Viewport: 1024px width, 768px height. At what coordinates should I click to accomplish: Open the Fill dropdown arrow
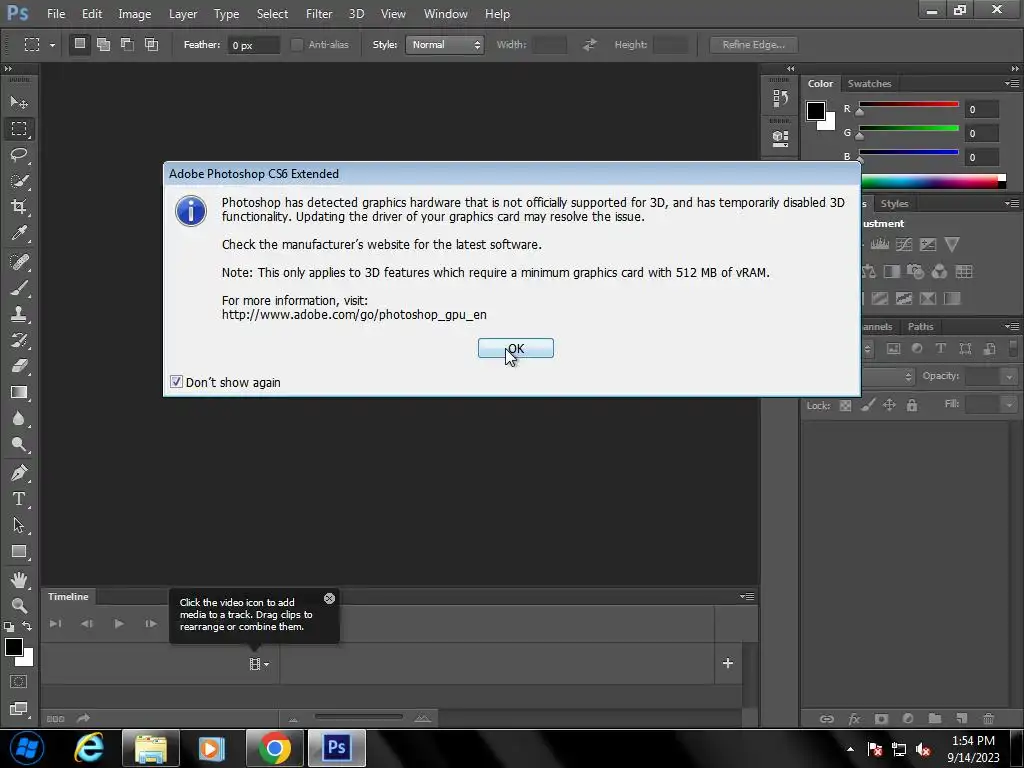pos(1010,405)
